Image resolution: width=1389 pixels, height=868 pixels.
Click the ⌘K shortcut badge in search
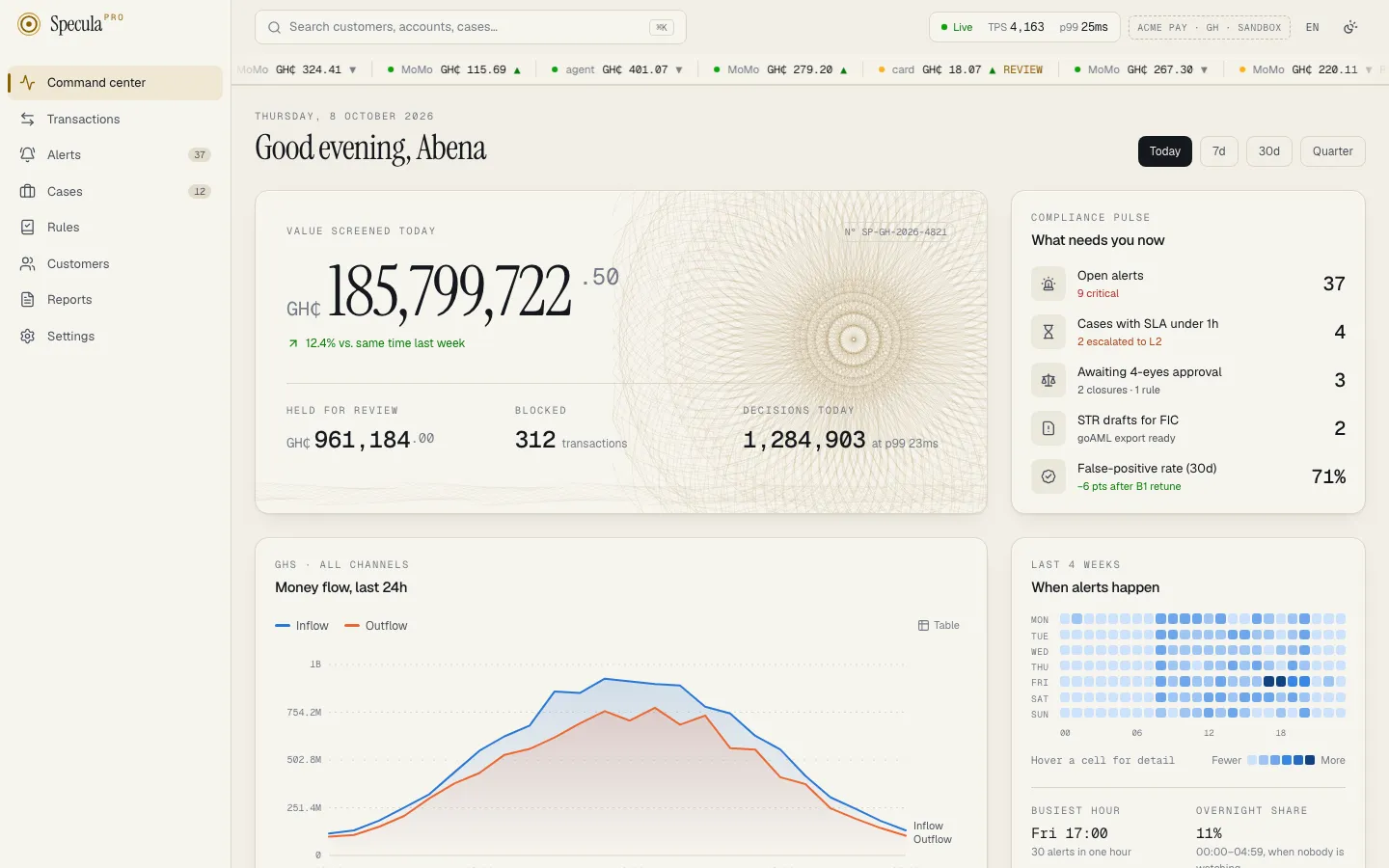pyautogui.click(x=662, y=27)
